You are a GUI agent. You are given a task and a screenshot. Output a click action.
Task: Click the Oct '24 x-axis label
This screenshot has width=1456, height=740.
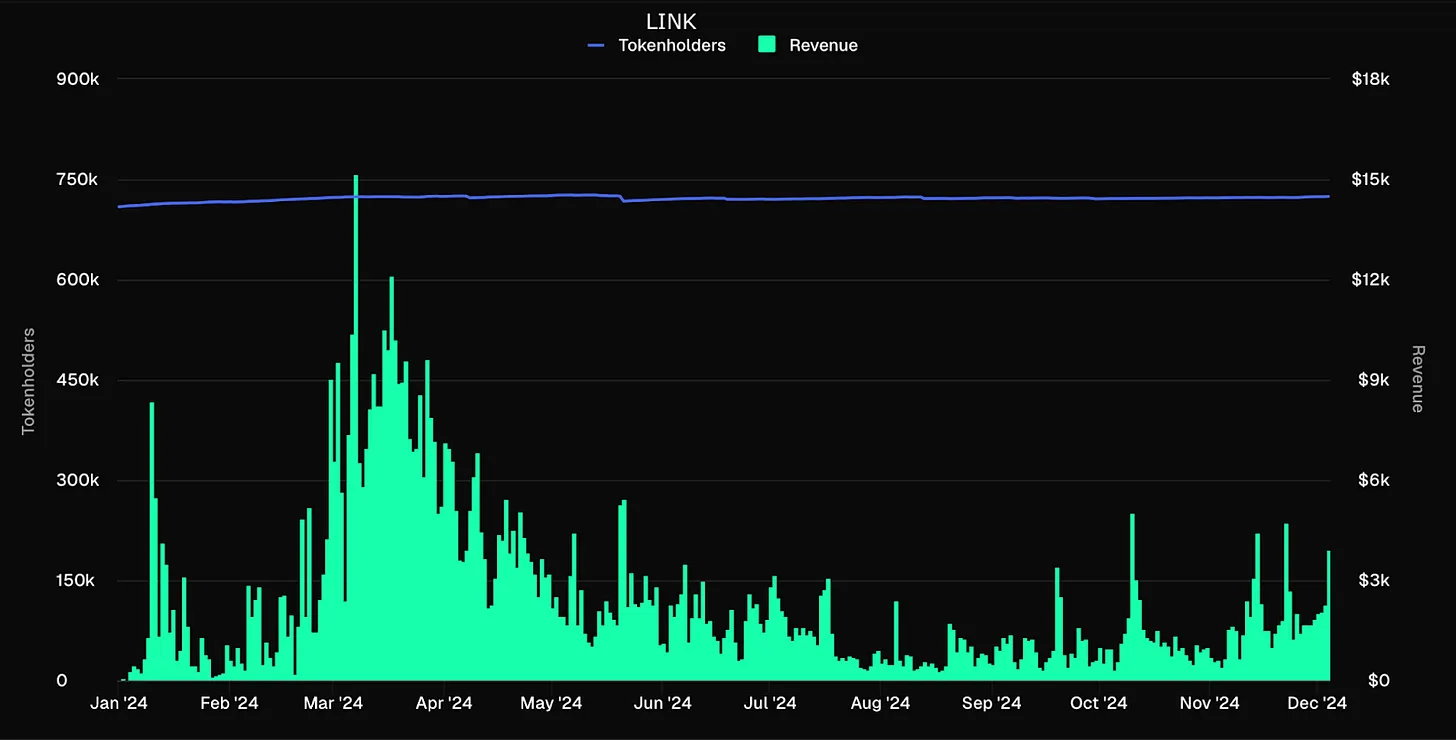tap(1098, 704)
